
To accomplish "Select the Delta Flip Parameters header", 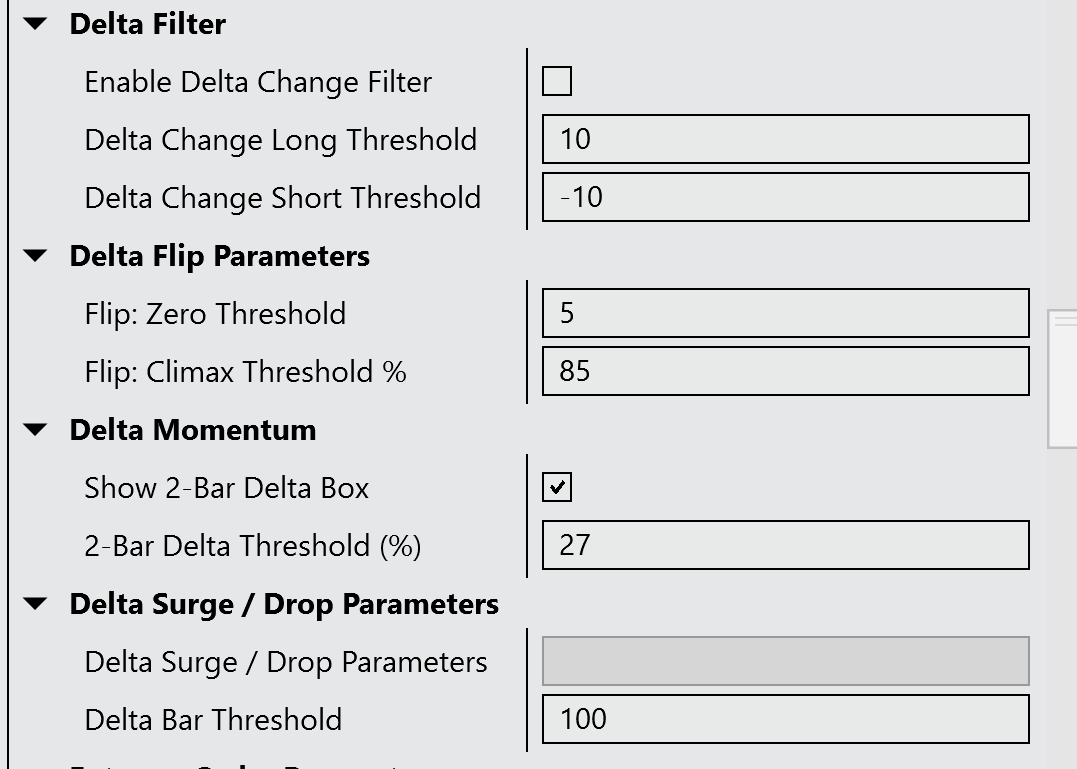I will tap(220, 256).
